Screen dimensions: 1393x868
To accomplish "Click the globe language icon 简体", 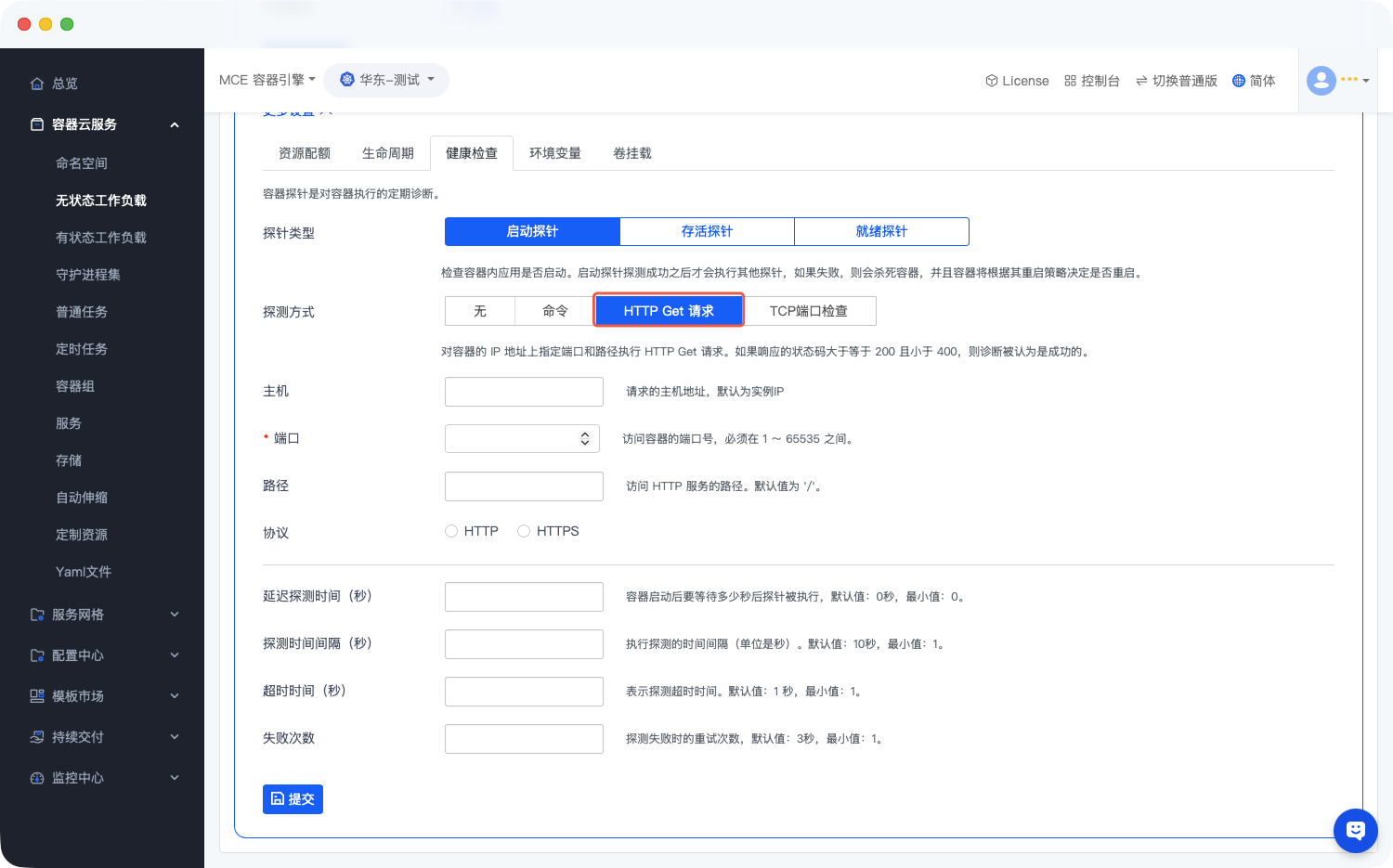I will [1238, 81].
